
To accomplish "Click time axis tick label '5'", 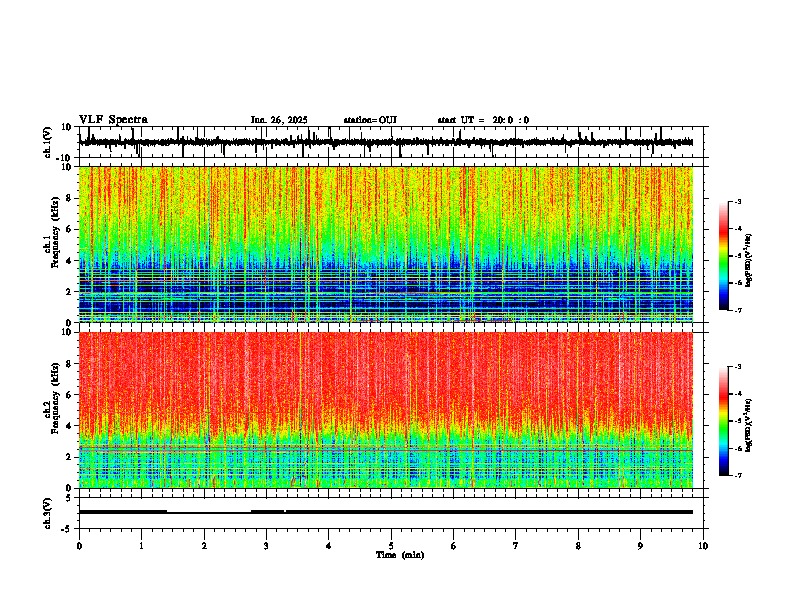I will (391, 546).
